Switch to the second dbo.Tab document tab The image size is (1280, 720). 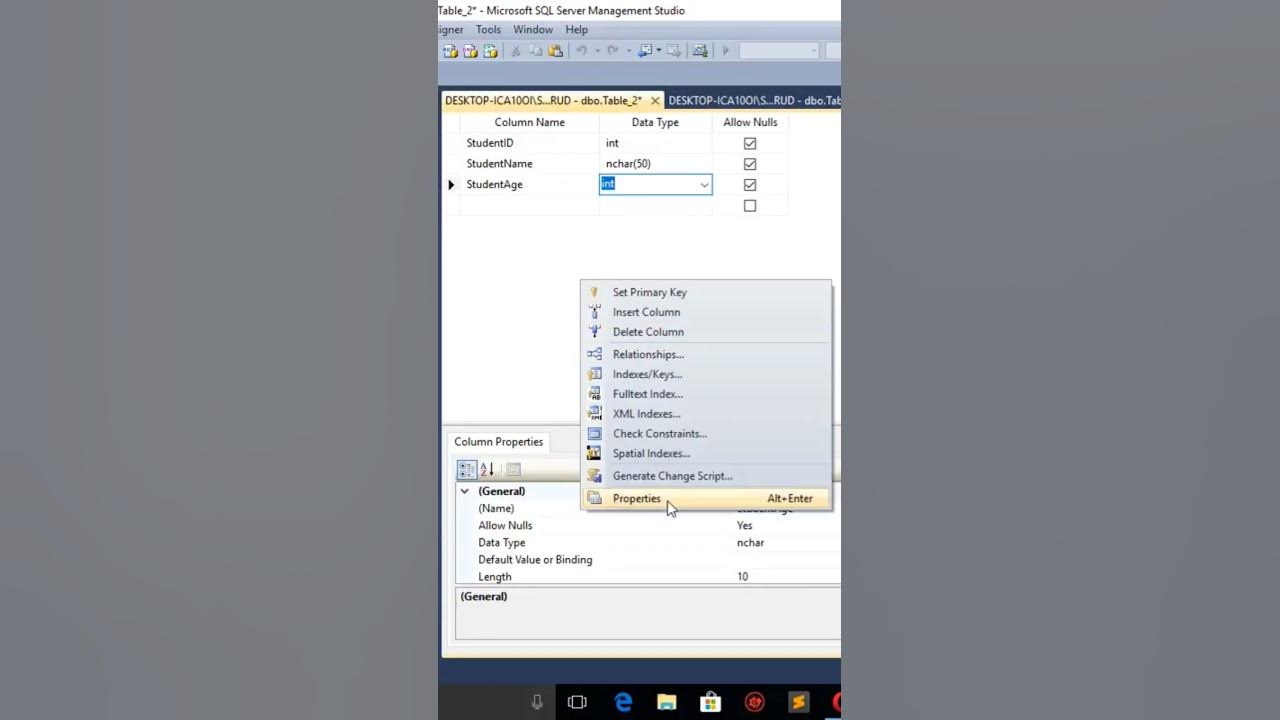[x=753, y=101]
